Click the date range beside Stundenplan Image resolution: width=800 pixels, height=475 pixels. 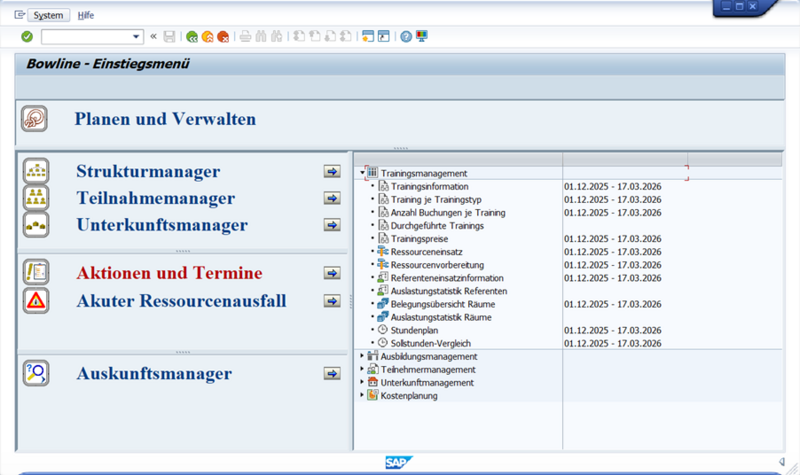(612, 331)
